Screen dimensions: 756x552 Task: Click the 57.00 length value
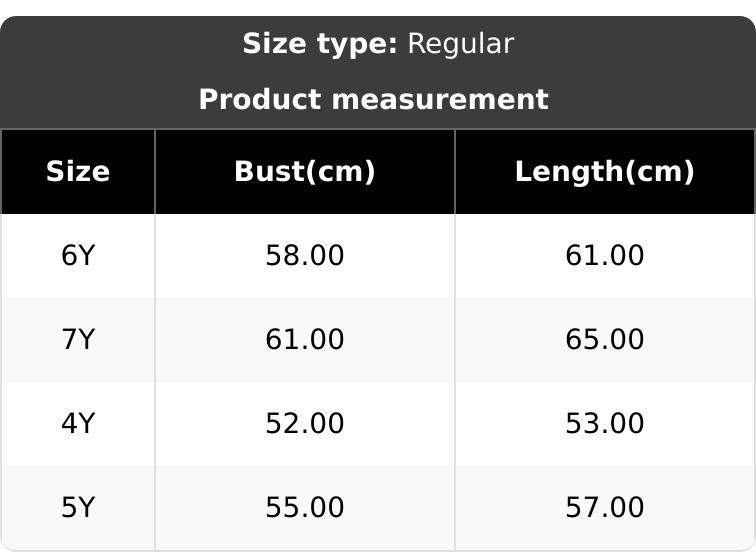click(x=604, y=508)
